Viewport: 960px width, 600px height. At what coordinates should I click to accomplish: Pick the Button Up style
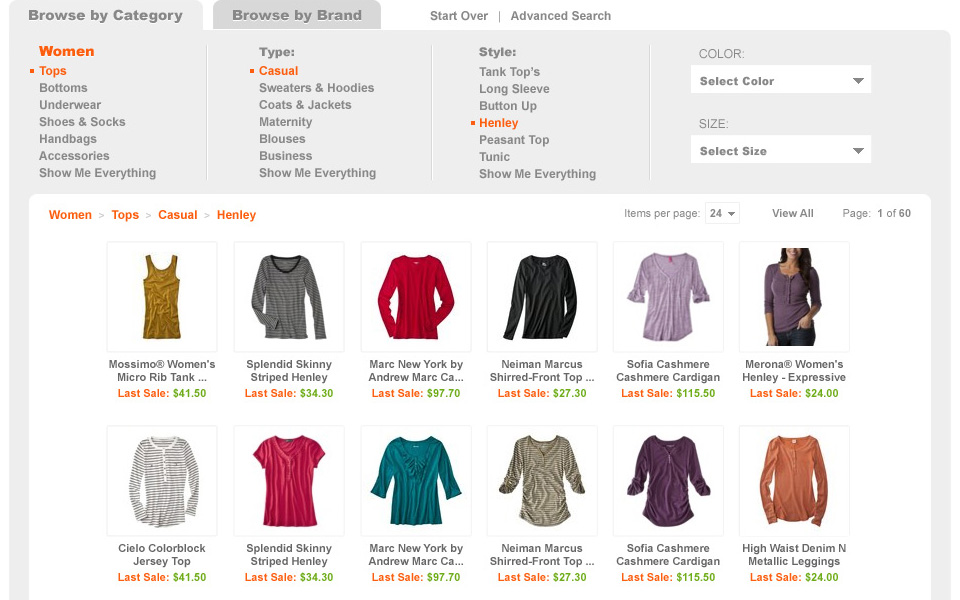(x=508, y=107)
